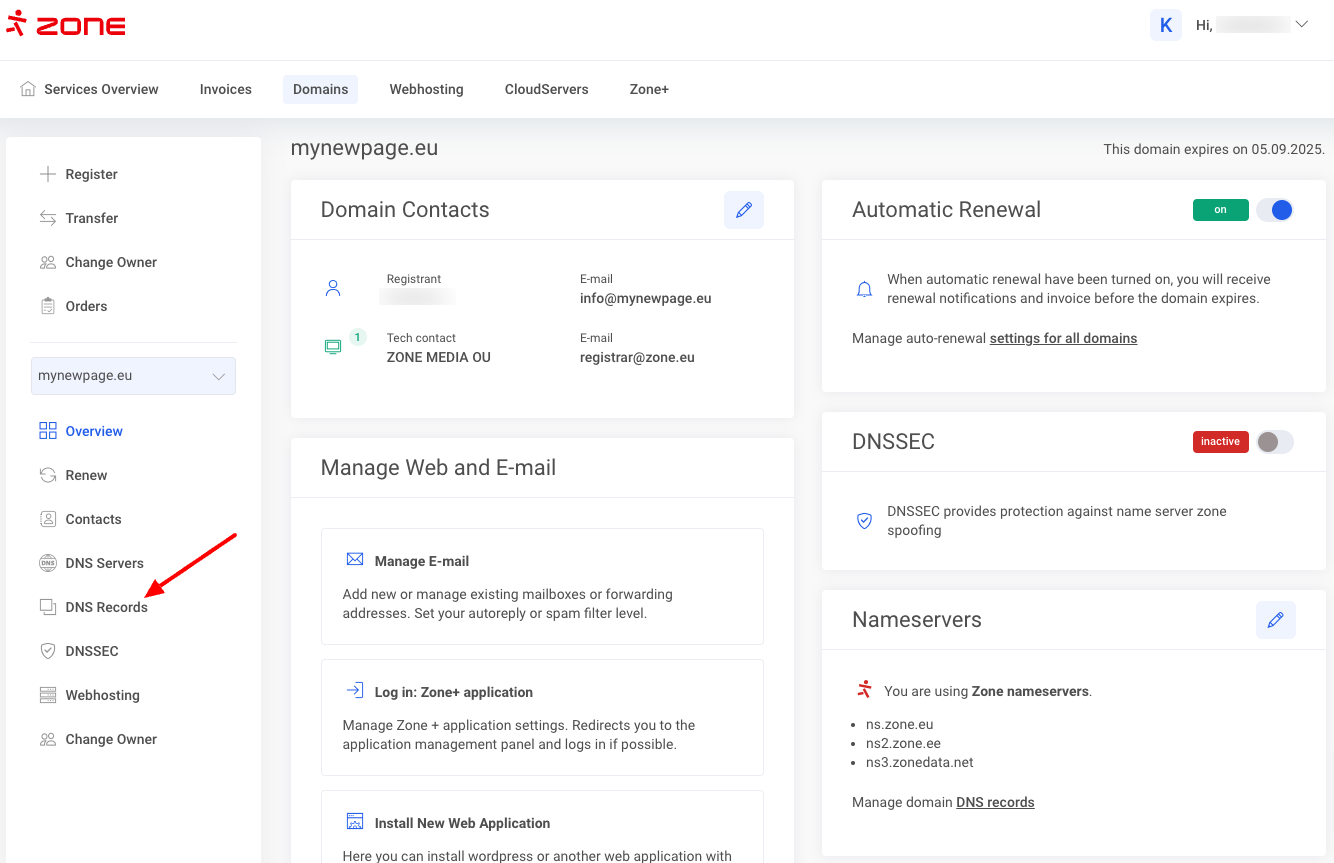Click the 'DNS records' link under Nameservers
Image resolution: width=1334 pixels, height=863 pixels.
click(x=995, y=802)
